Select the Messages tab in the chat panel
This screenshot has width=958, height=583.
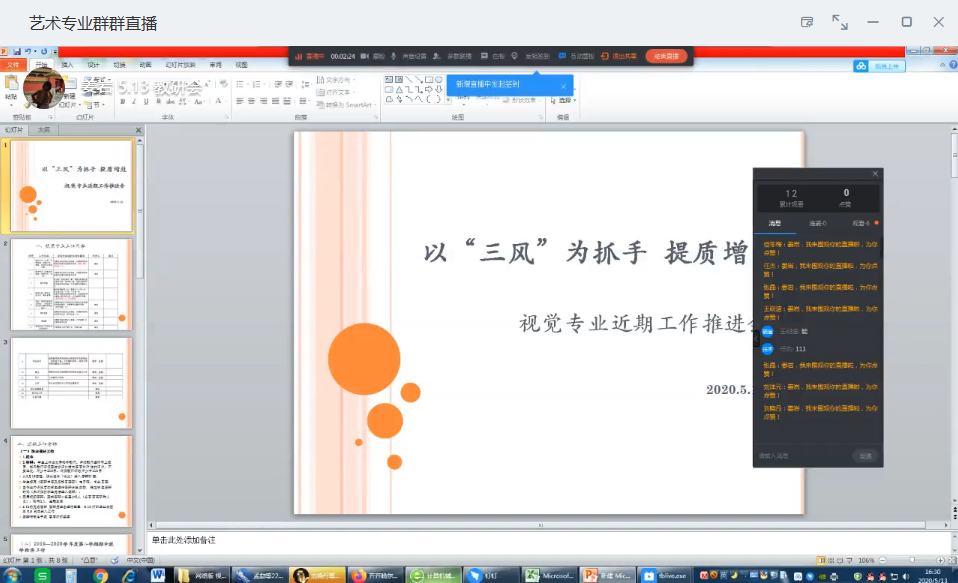(776, 223)
